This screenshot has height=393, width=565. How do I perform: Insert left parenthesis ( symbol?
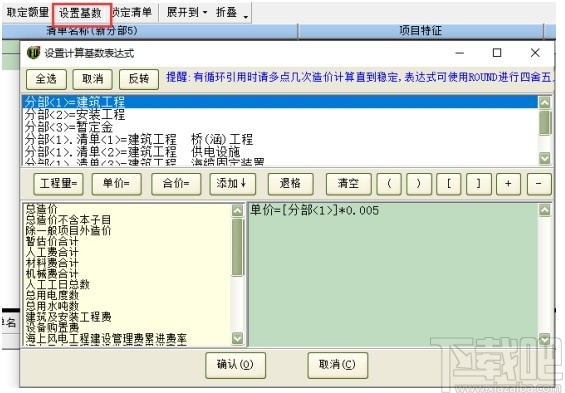[389, 184]
